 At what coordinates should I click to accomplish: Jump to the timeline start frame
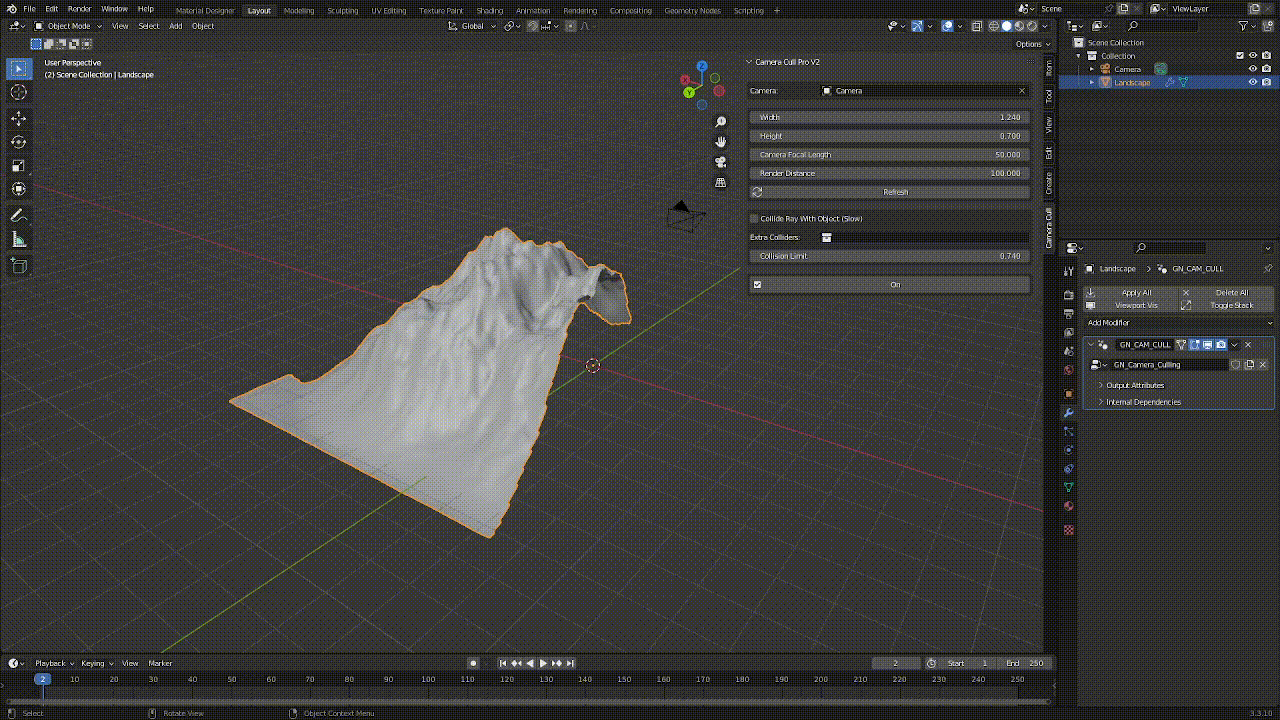[x=503, y=663]
